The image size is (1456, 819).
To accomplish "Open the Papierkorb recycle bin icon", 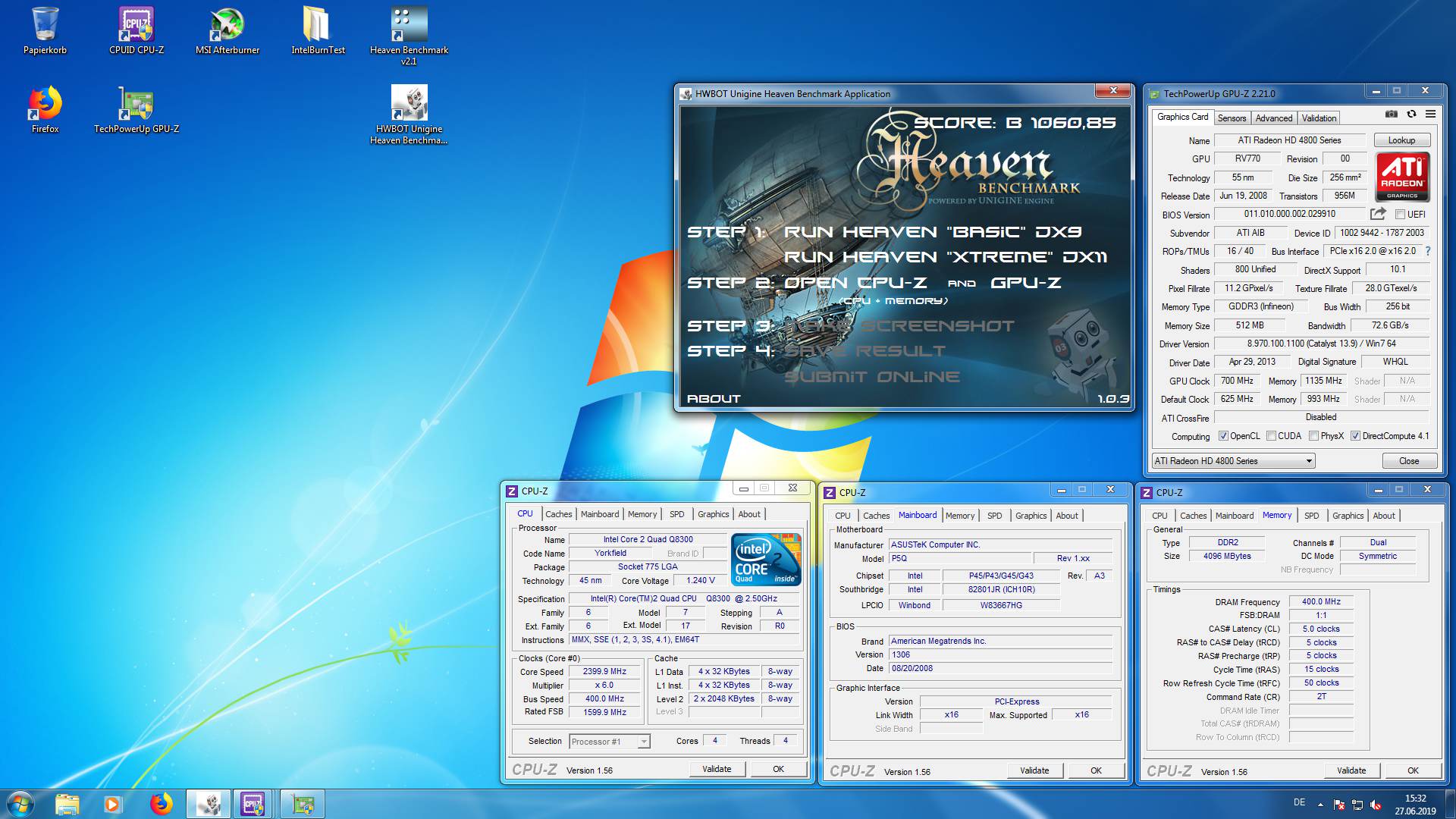I will pyautogui.click(x=45, y=30).
